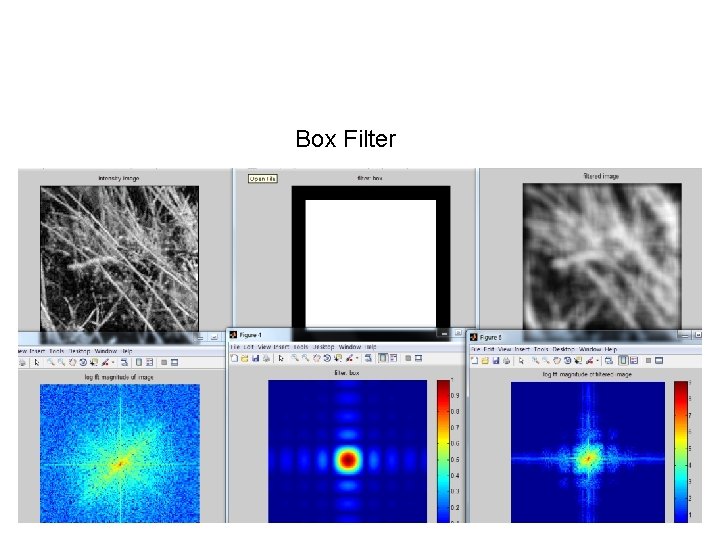720x540 pixels.
Task: Select Data Cursor tool in right figure toolbar
Action: tap(579, 360)
